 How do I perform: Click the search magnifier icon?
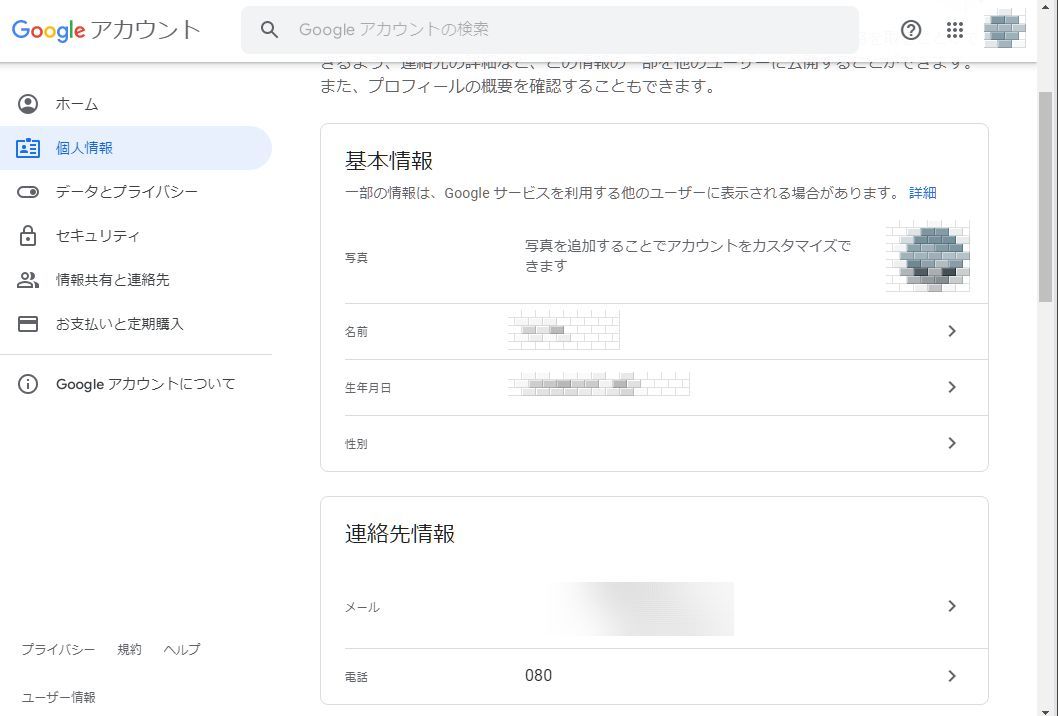coord(269,30)
